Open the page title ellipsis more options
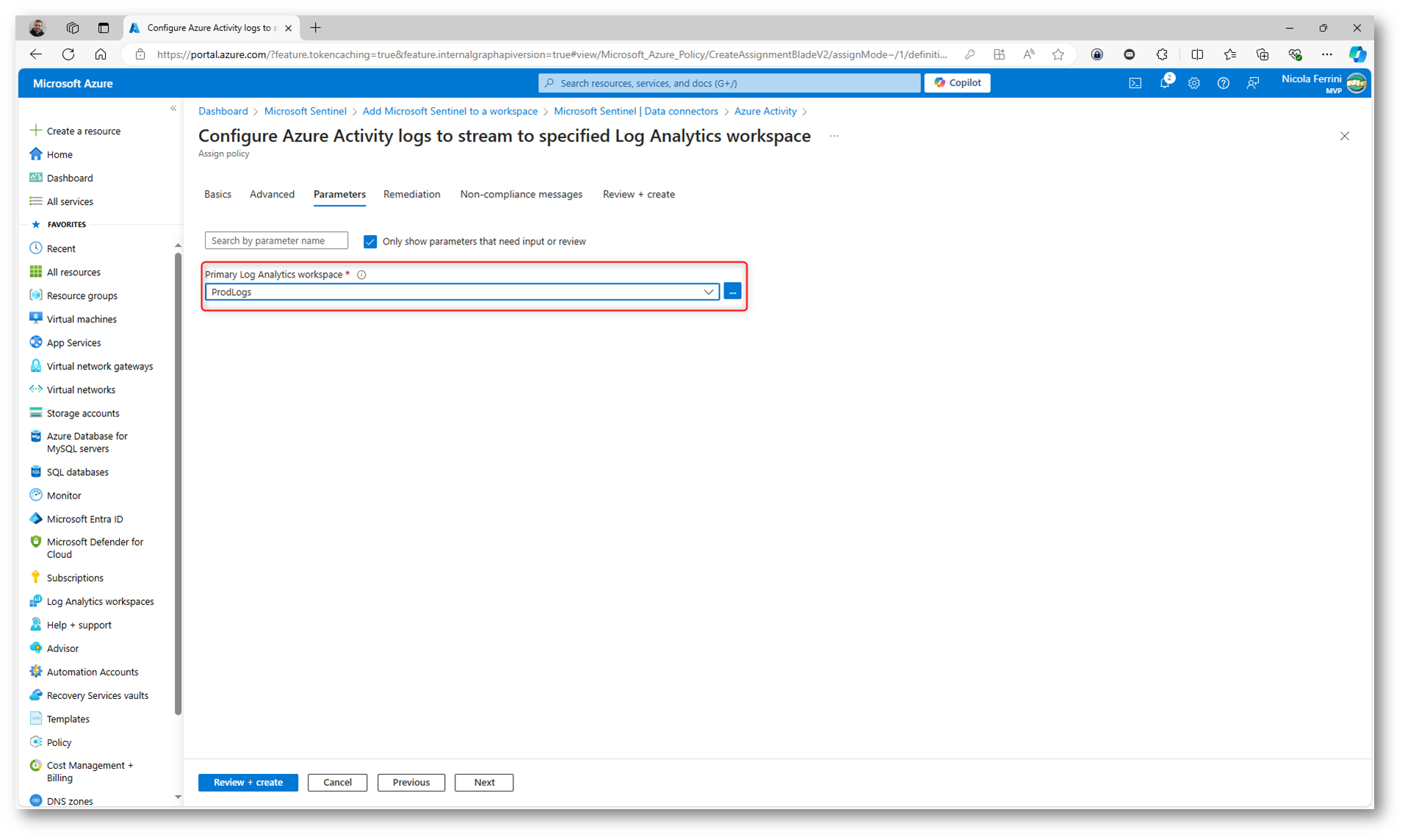 pyautogui.click(x=834, y=136)
